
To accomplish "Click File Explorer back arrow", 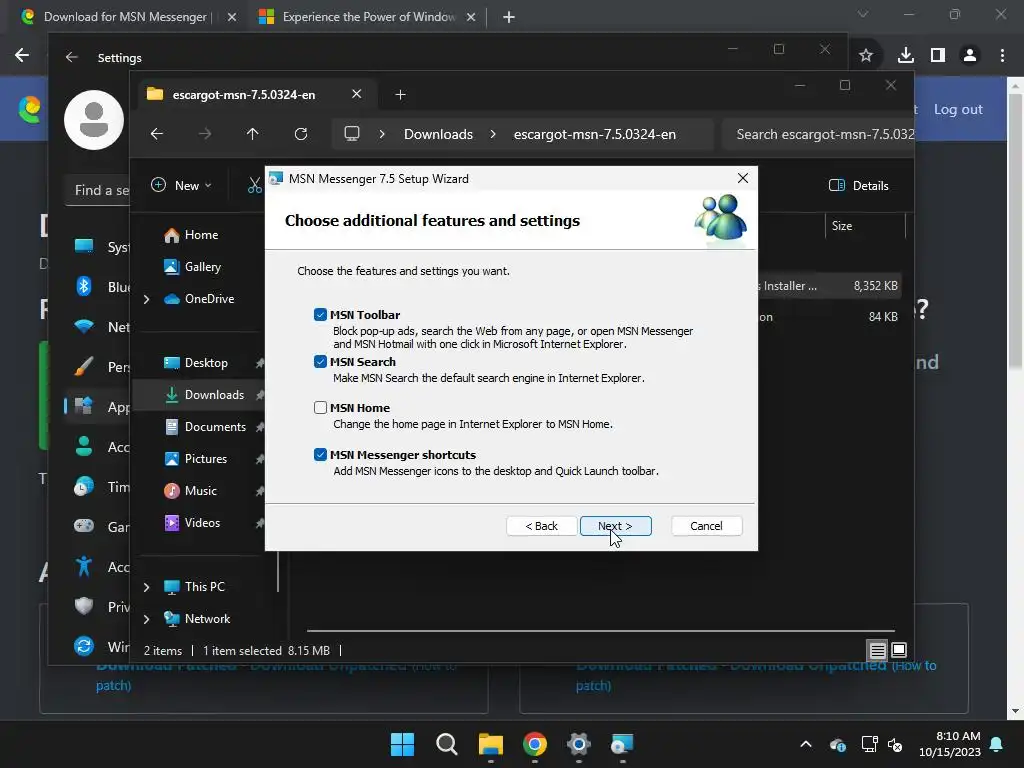I will (157, 134).
